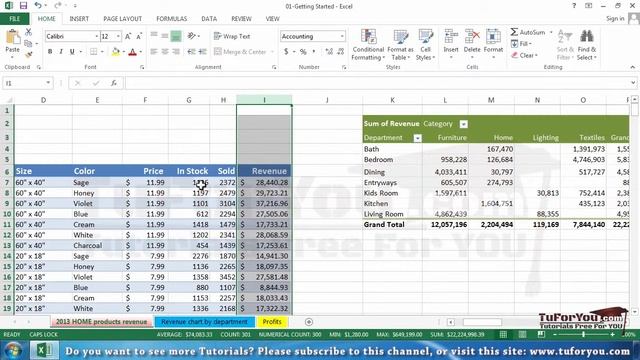Open the Format cells menu icon

tap(493, 37)
